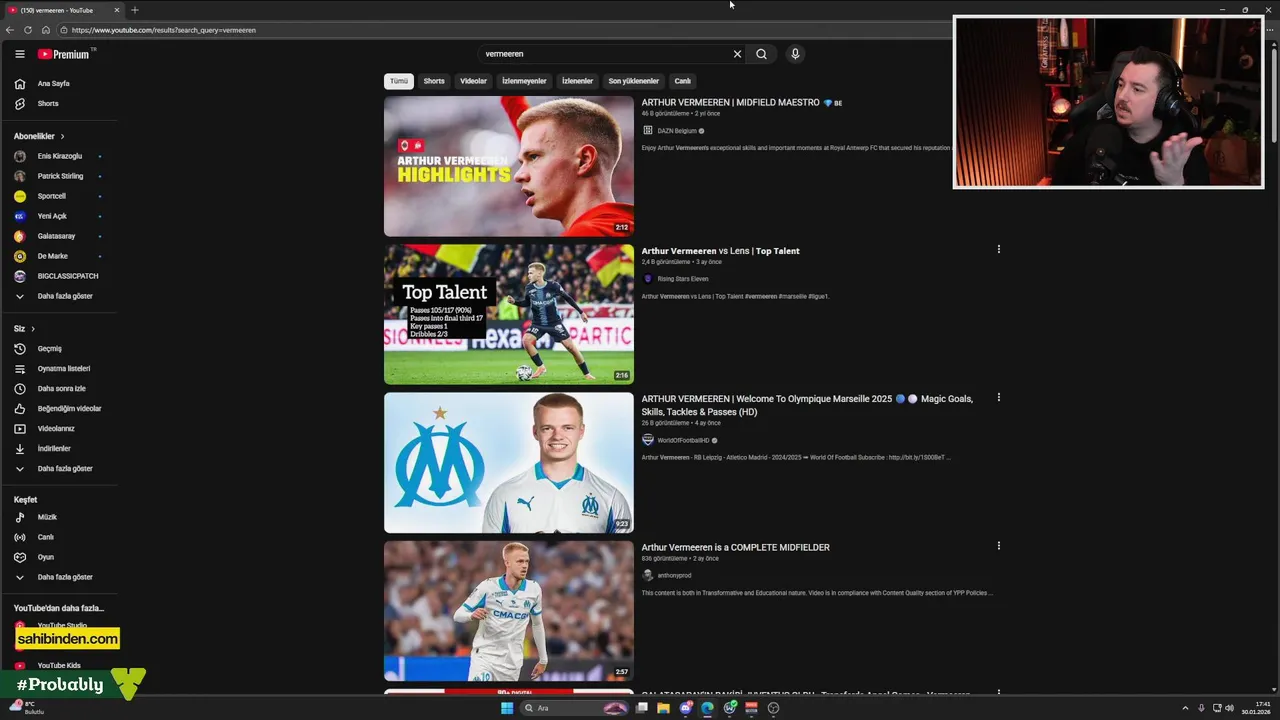Play Arthur Vermeeren Highlights thumbnail
The image size is (1280, 720).
(509, 166)
